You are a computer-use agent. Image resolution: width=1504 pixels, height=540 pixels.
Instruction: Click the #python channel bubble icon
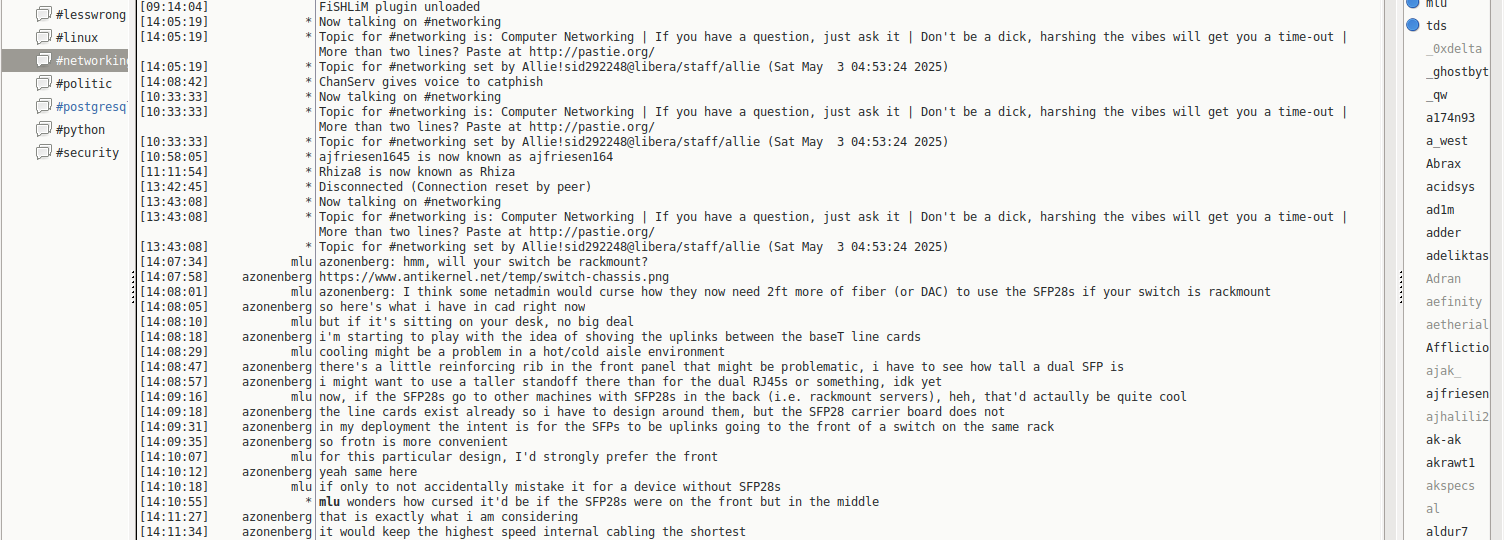click(x=43, y=129)
